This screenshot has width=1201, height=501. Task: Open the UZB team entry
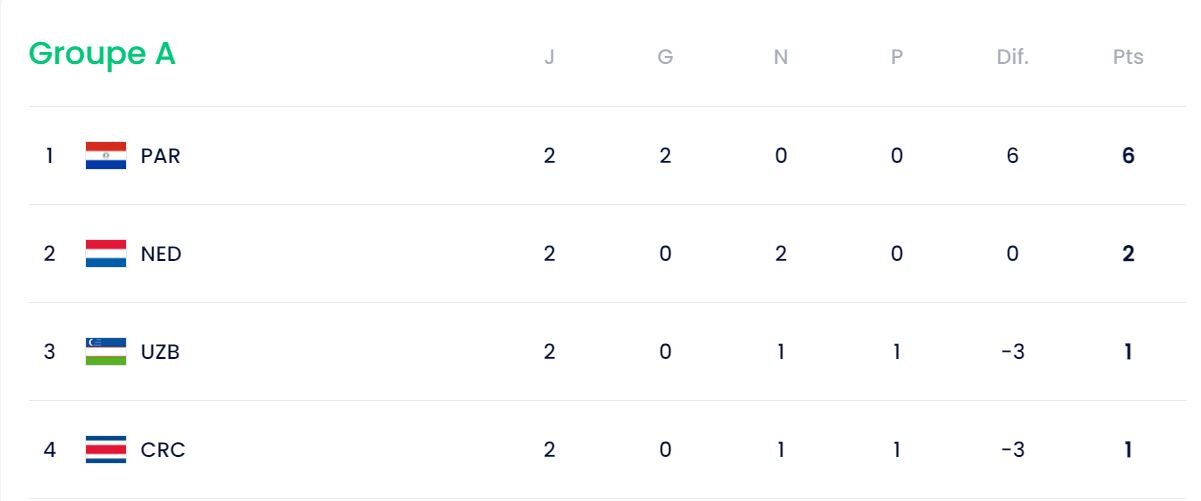(x=160, y=352)
